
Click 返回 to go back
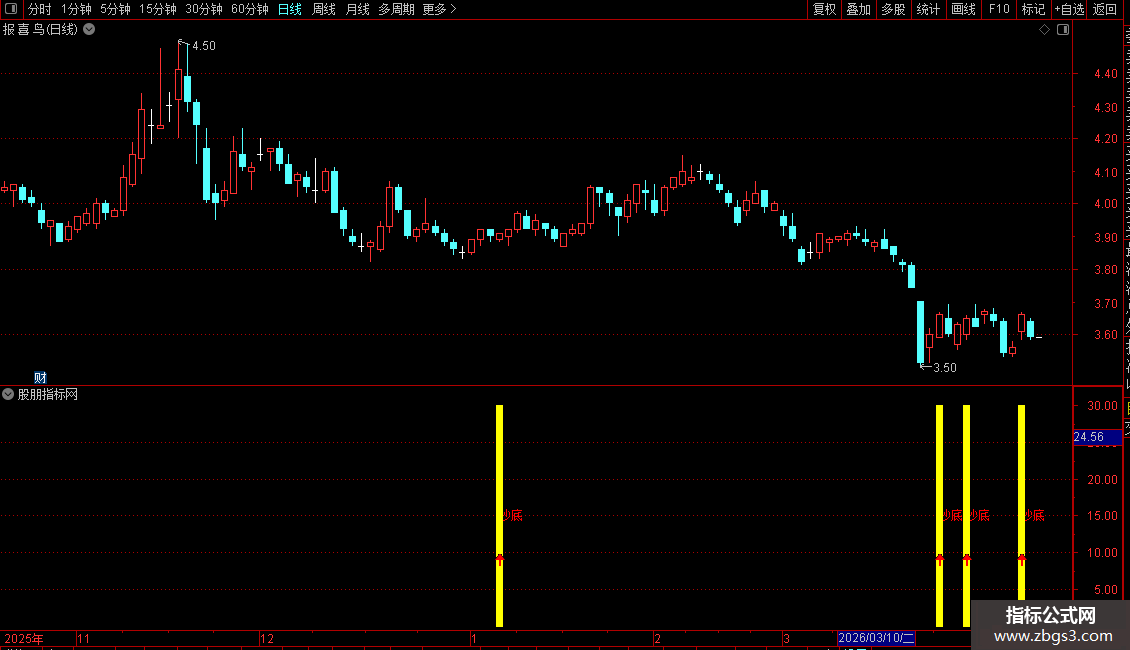coord(1105,9)
